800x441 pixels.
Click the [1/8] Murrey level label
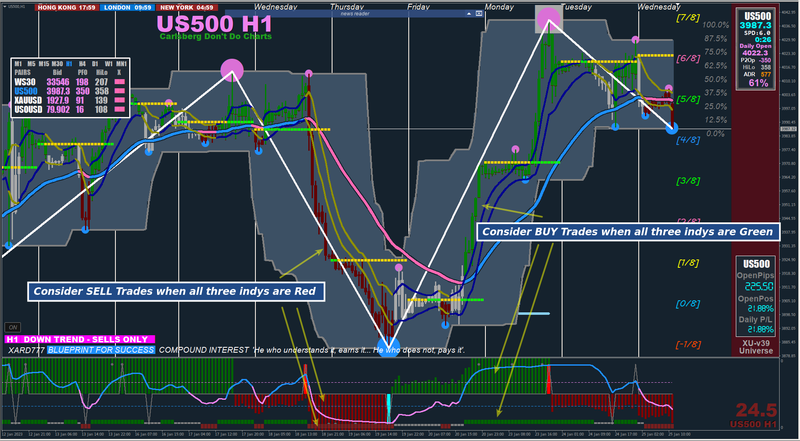[688, 263]
